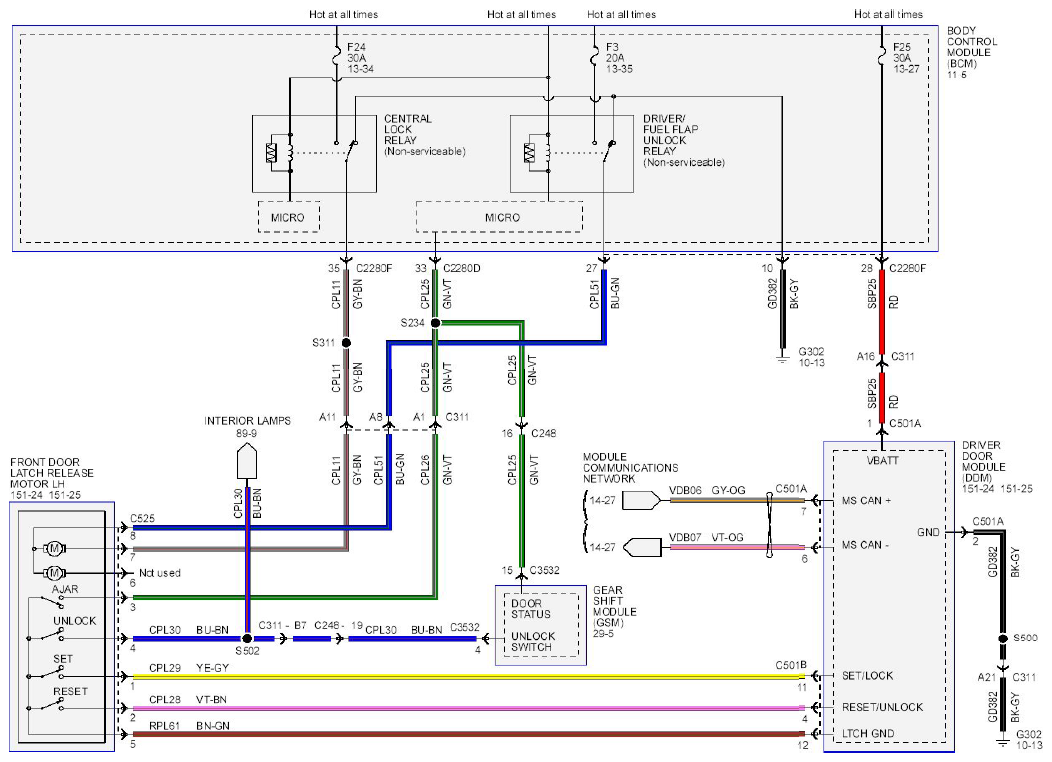Click the ground symbol below A21 C311
Screen dimensions: 1052x762
(1002, 743)
